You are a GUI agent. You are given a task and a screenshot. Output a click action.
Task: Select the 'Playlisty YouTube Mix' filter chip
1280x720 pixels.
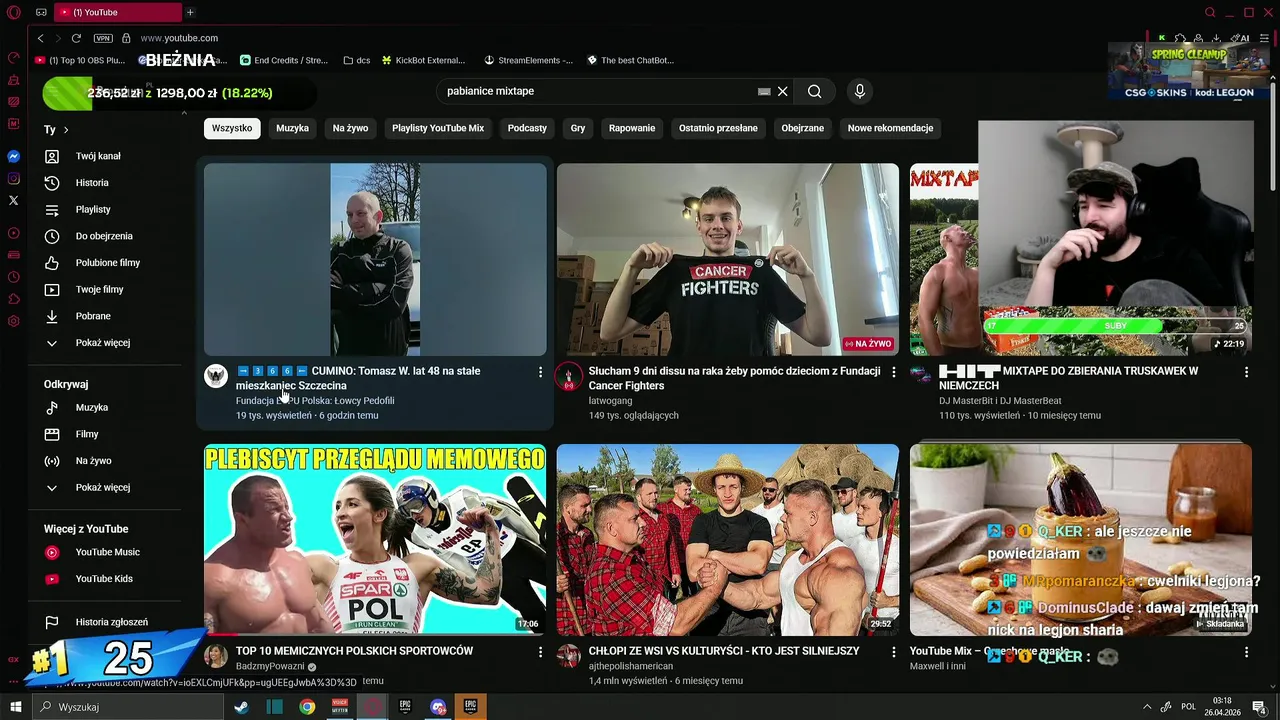tap(438, 128)
